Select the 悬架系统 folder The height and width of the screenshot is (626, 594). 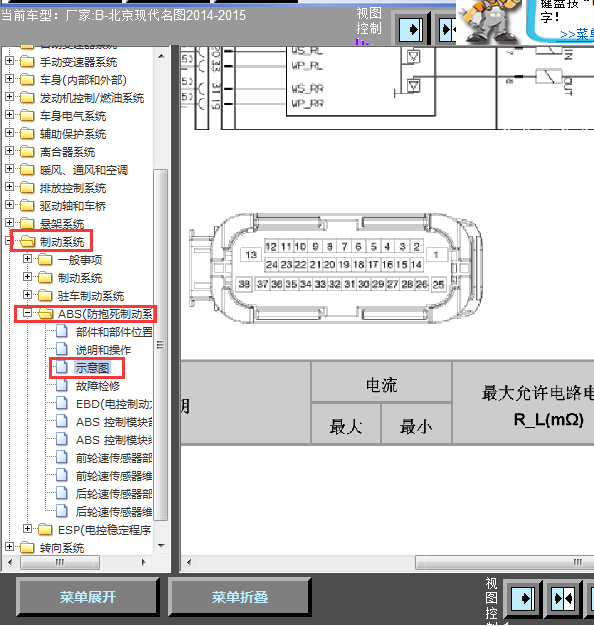(62, 224)
